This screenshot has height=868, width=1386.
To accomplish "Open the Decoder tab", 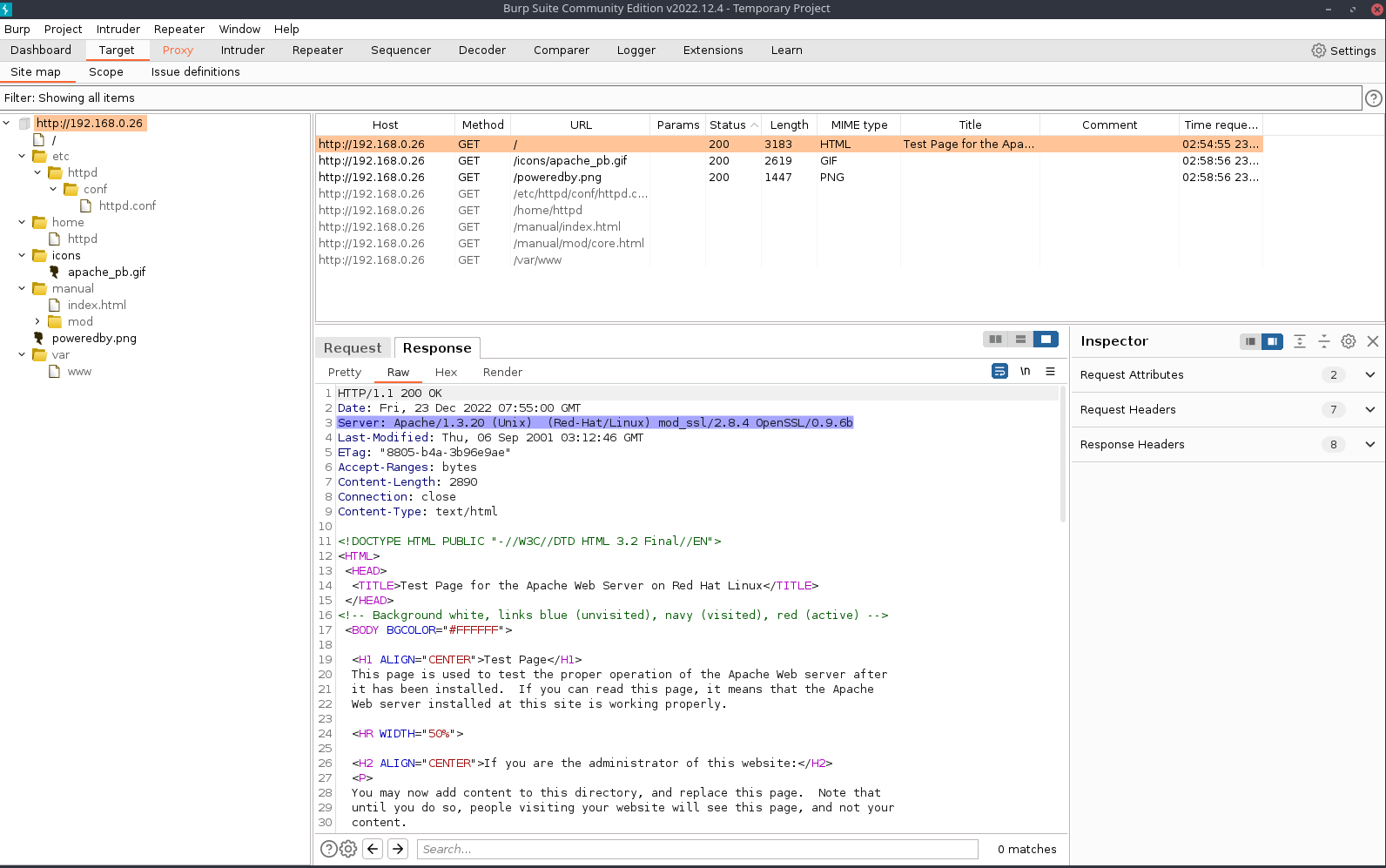I will [x=482, y=50].
